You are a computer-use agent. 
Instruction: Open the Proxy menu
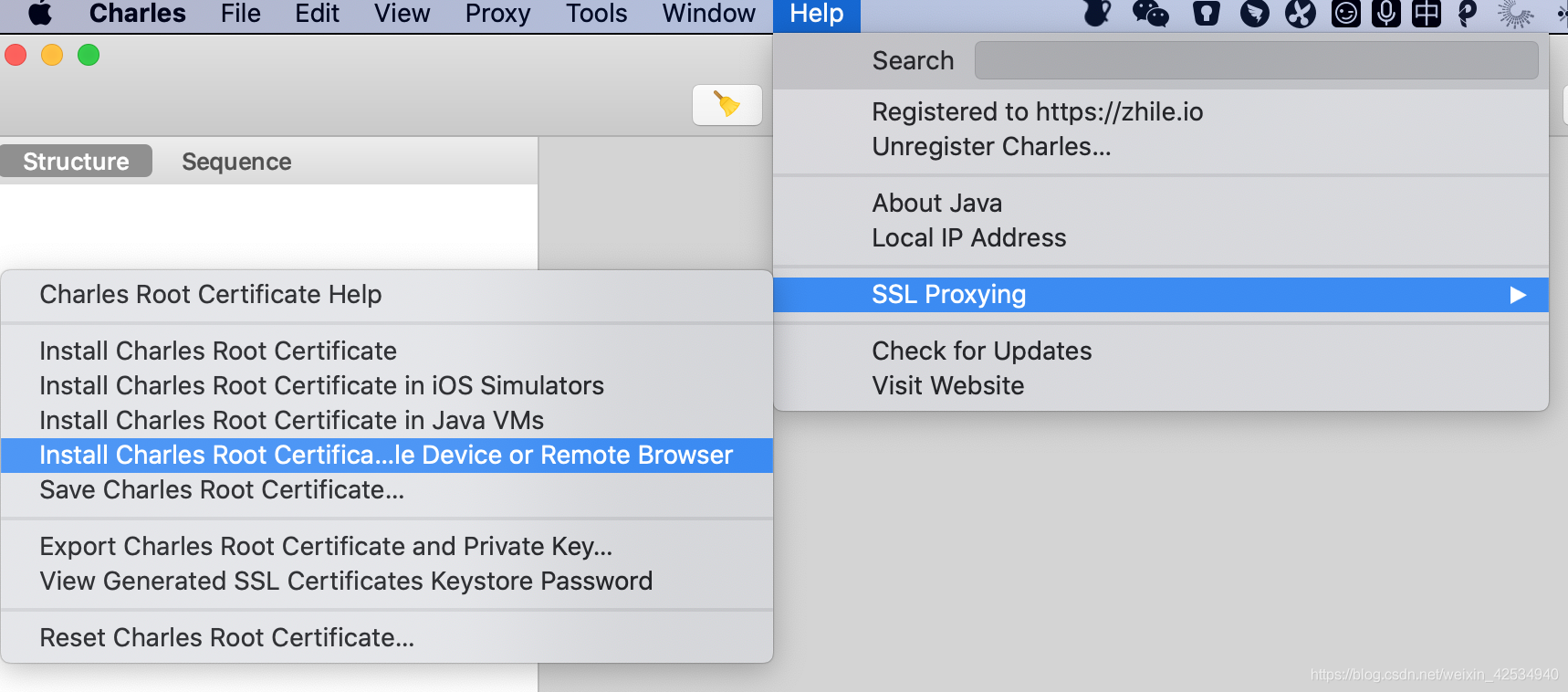click(497, 14)
